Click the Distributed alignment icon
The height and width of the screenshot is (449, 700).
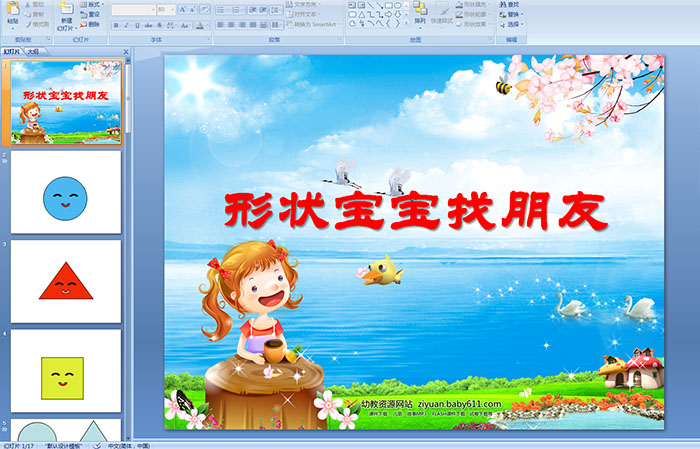click(263, 25)
